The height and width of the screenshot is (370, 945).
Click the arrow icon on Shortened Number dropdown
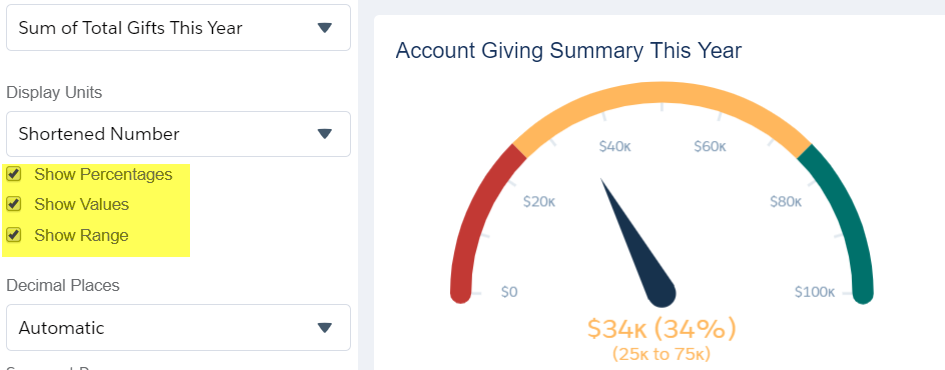[x=325, y=134]
